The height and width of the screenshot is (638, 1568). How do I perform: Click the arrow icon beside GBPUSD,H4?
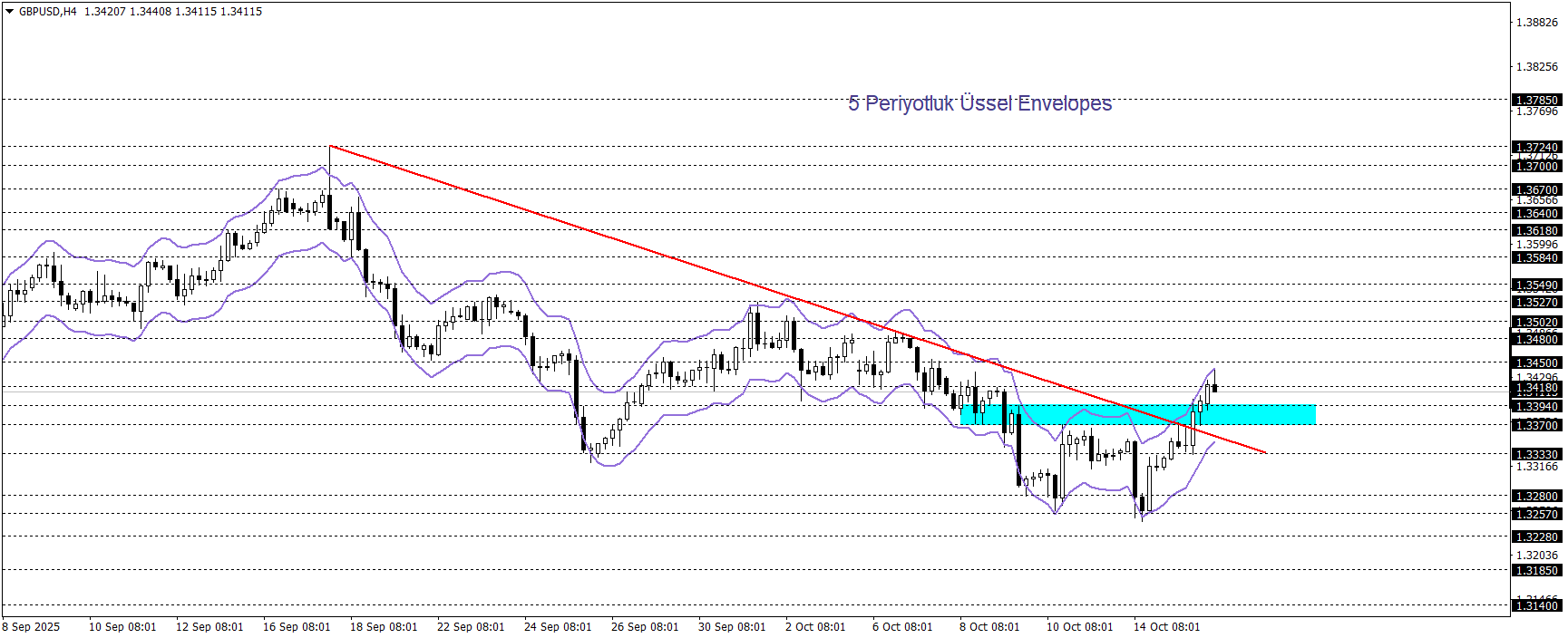pyautogui.click(x=10, y=12)
